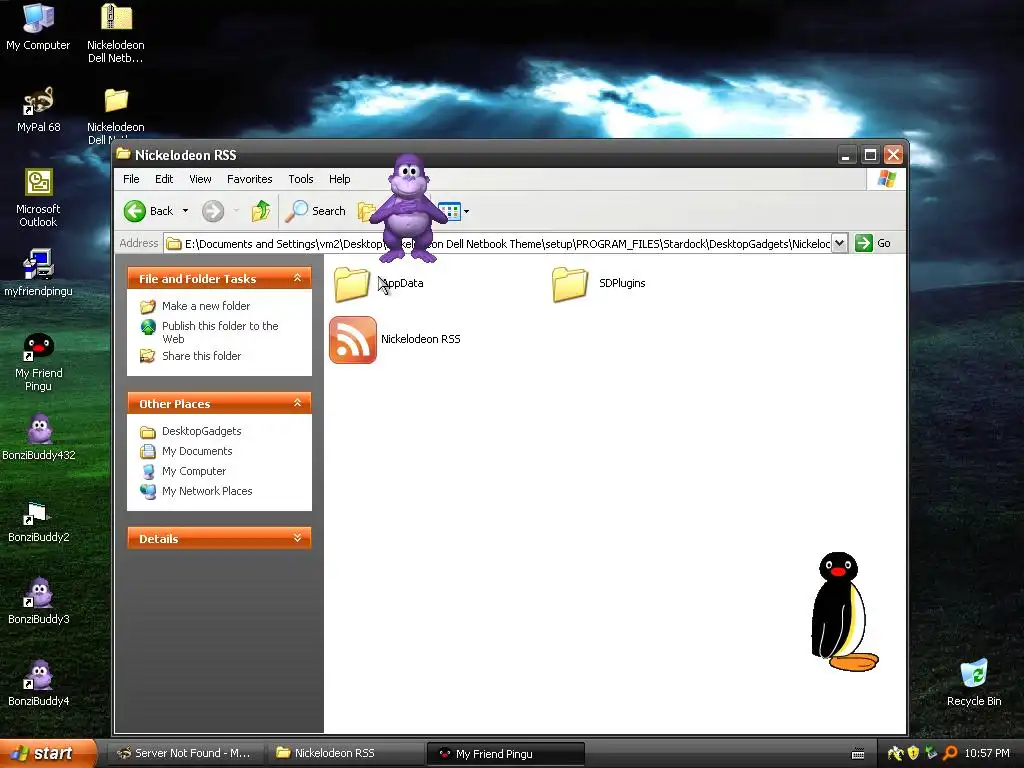This screenshot has height=768, width=1024.
Task: Open the Help menu
Action: [x=339, y=179]
